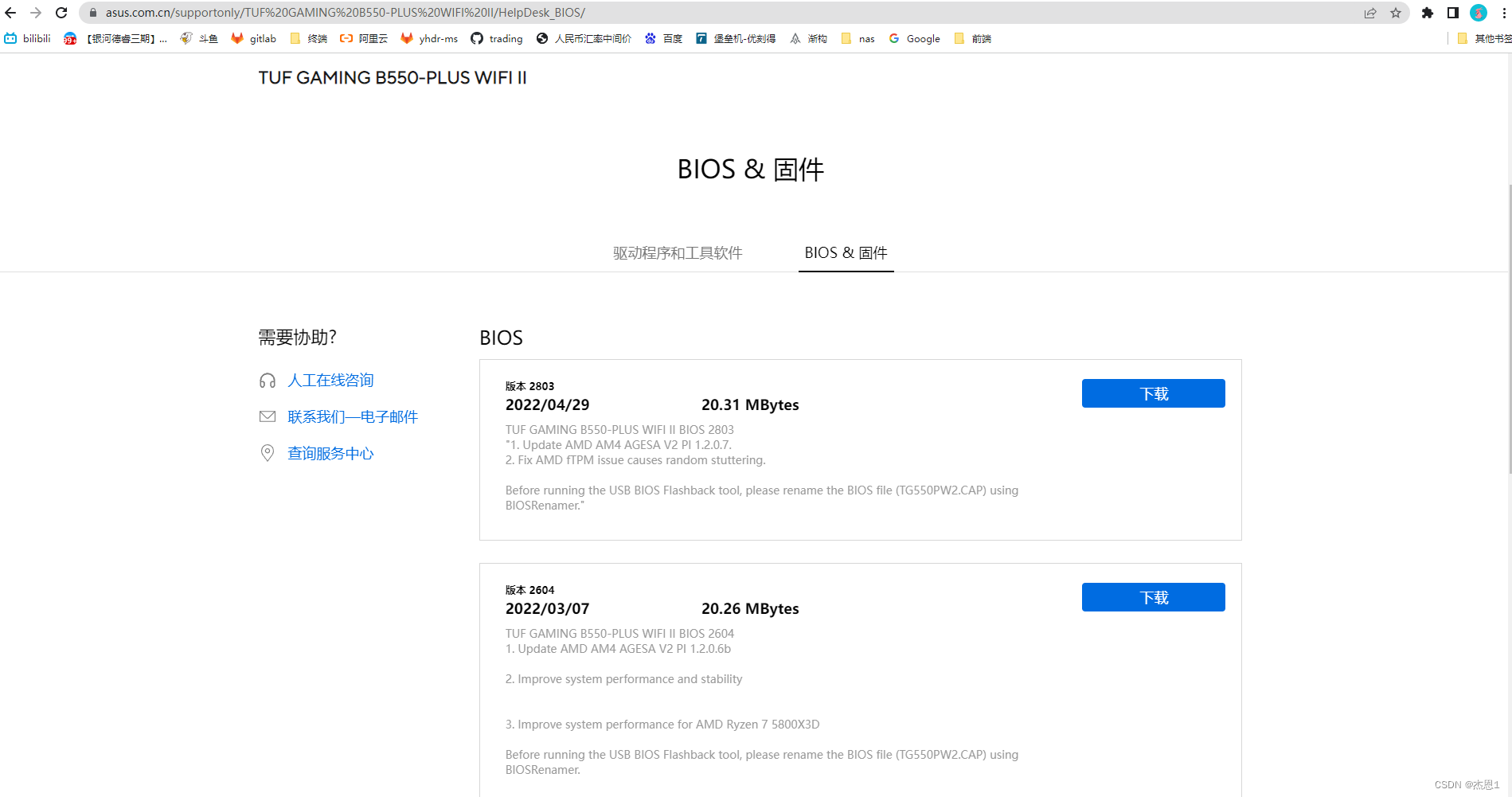
Task: Click the 版本 2604 label
Action: [x=529, y=590]
